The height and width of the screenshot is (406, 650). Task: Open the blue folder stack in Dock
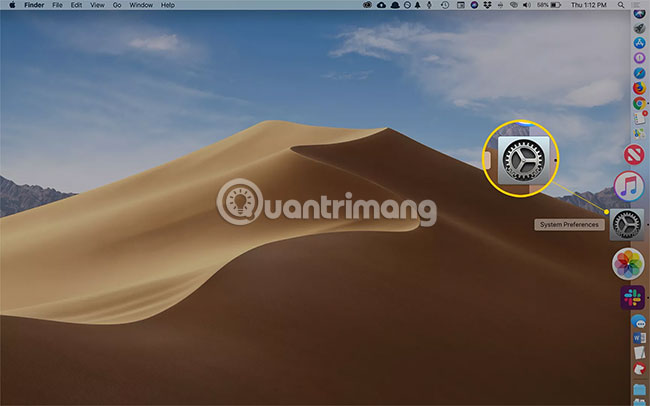coord(640,391)
